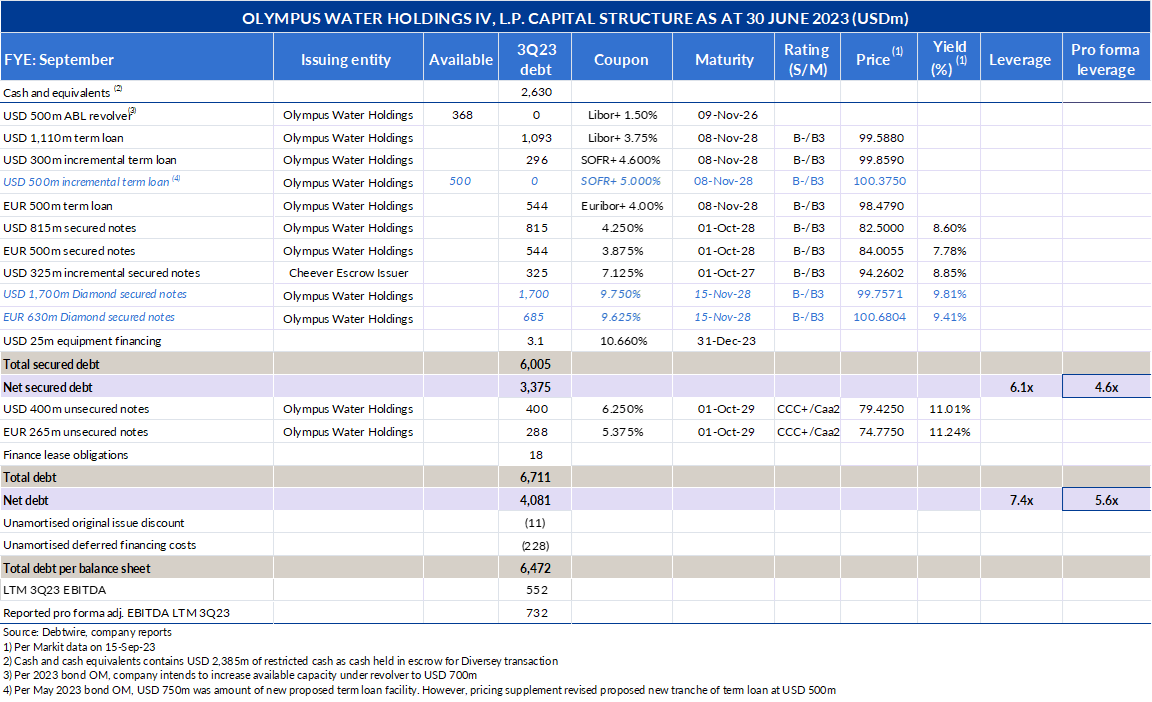Select 'USD 815m secured notes' label
Image resolution: width=1152 pixels, height=702 pixels.
(70, 228)
